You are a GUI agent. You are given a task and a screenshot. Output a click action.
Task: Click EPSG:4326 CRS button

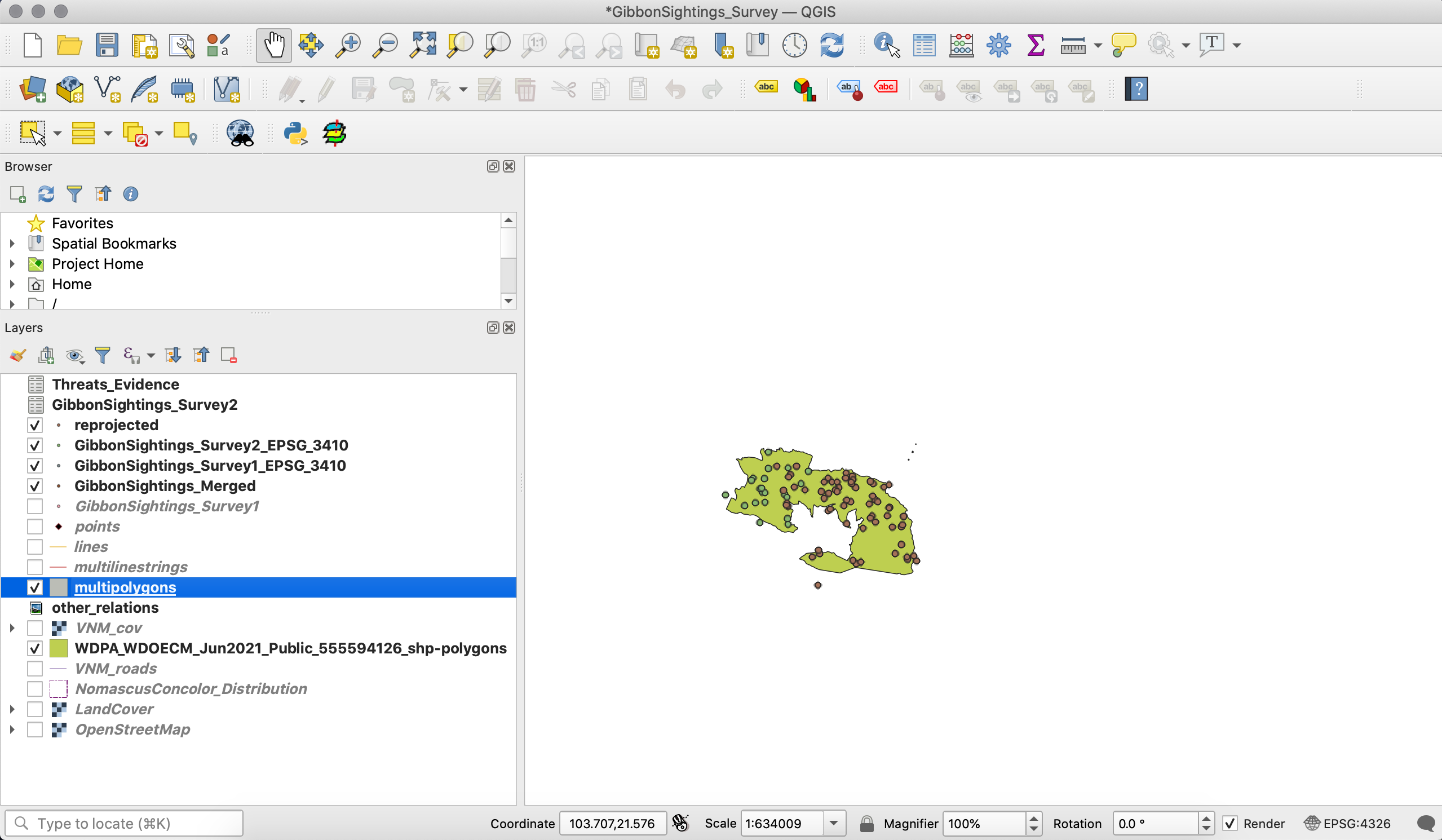coord(1348,824)
